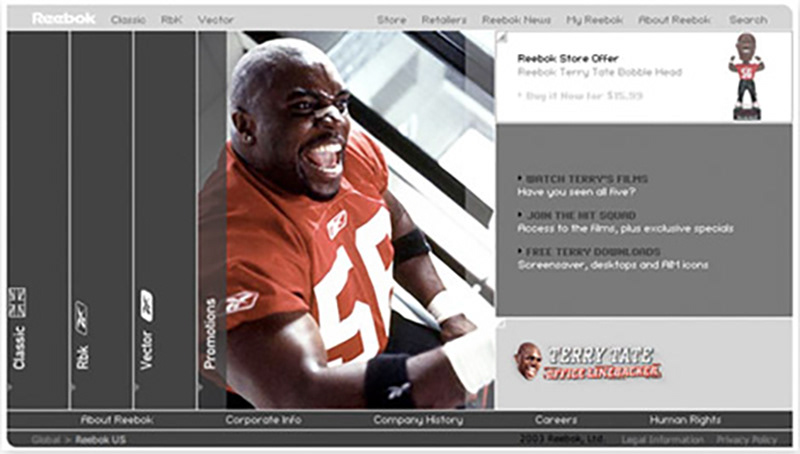
Task: Open the RbK top menu item
Action: tap(171, 20)
